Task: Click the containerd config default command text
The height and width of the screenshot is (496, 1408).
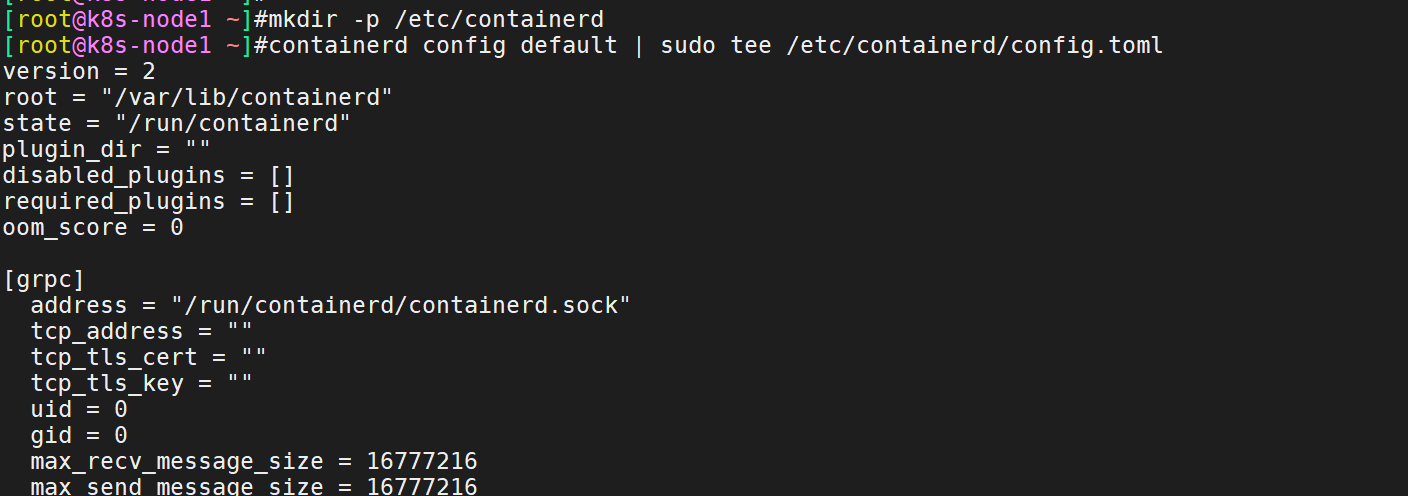Action: [443, 45]
